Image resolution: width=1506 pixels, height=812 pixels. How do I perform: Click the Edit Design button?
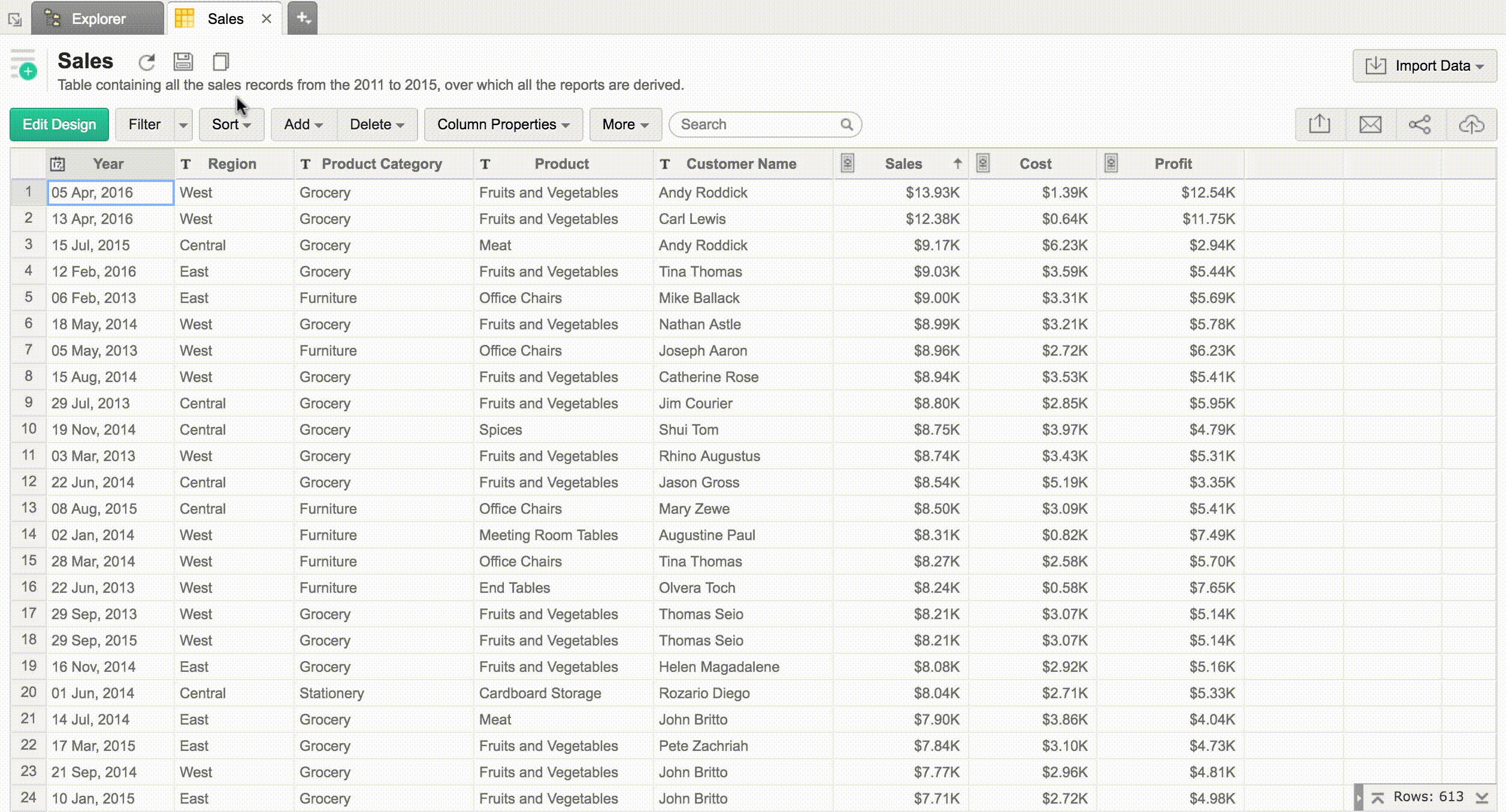pos(59,125)
